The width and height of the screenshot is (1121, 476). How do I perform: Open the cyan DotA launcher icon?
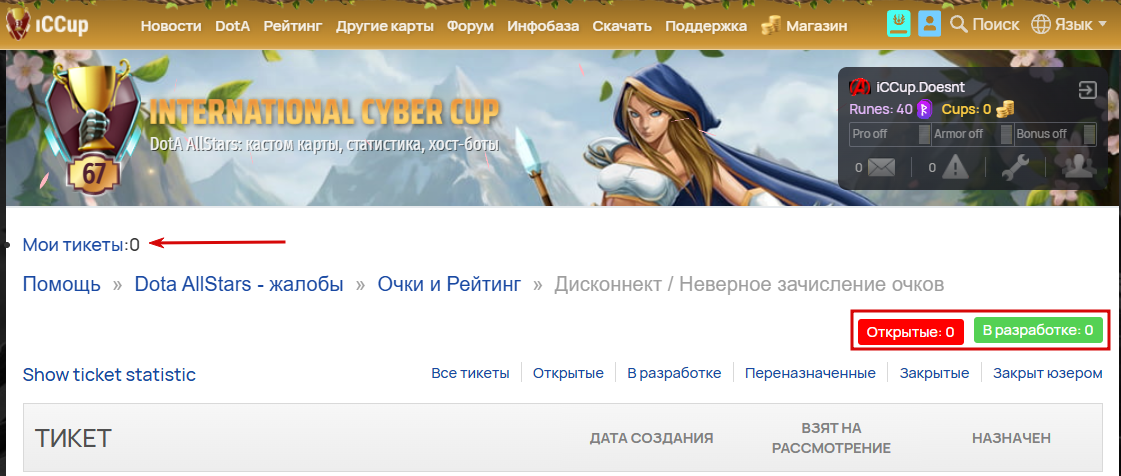click(x=899, y=24)
